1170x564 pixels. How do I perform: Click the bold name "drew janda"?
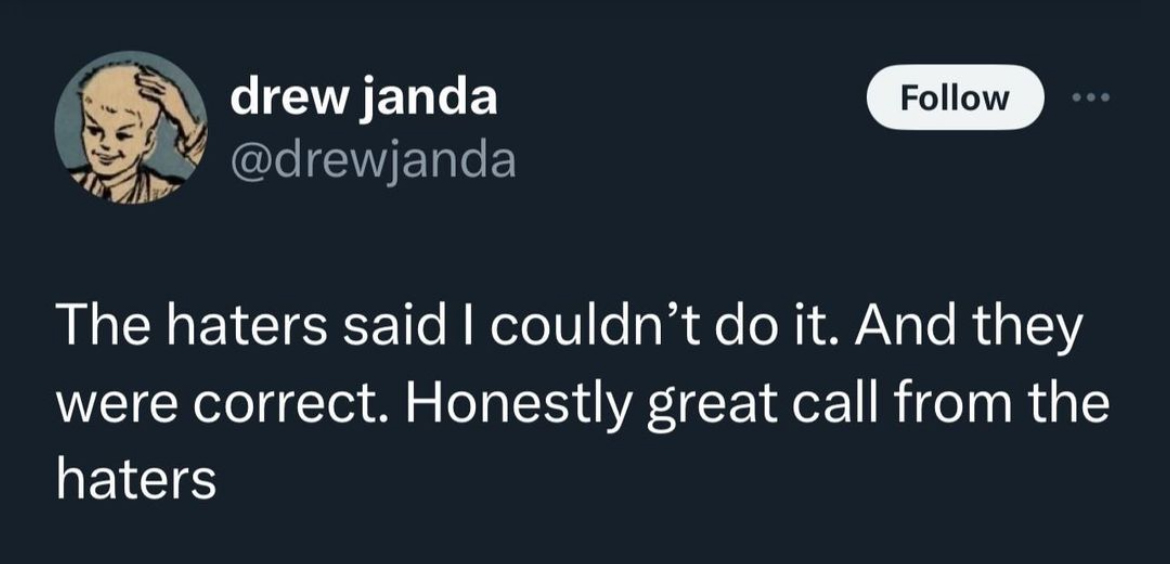(363, 97)
